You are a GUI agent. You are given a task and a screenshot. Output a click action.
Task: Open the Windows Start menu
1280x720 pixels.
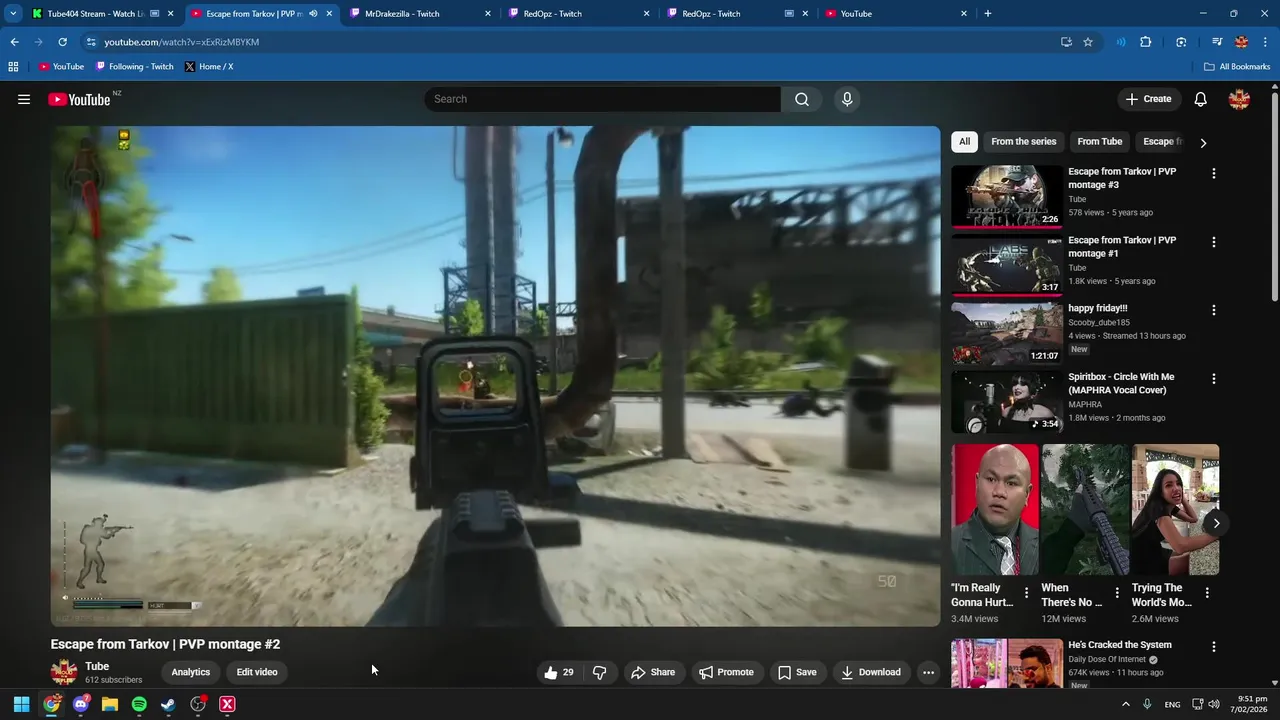pyautogui.click(x=21, y=704)
